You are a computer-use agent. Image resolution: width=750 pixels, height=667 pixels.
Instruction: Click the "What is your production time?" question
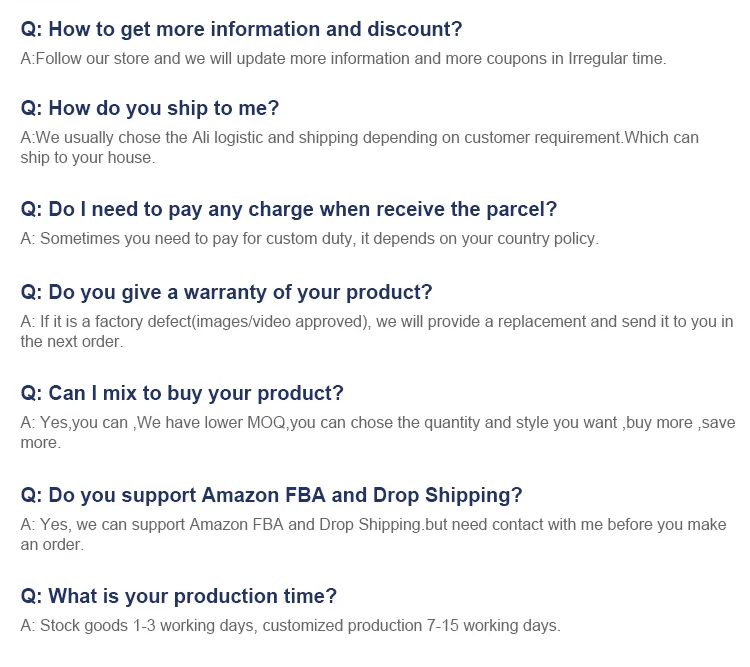(x=179, y=596)
